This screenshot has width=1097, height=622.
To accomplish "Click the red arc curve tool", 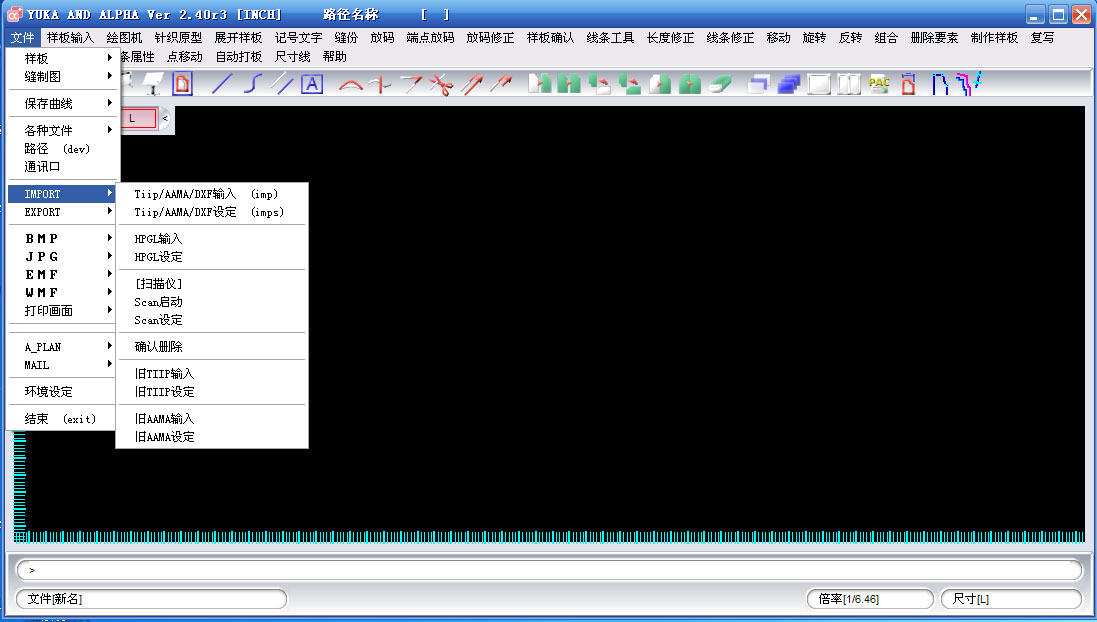I will (351, 84).
